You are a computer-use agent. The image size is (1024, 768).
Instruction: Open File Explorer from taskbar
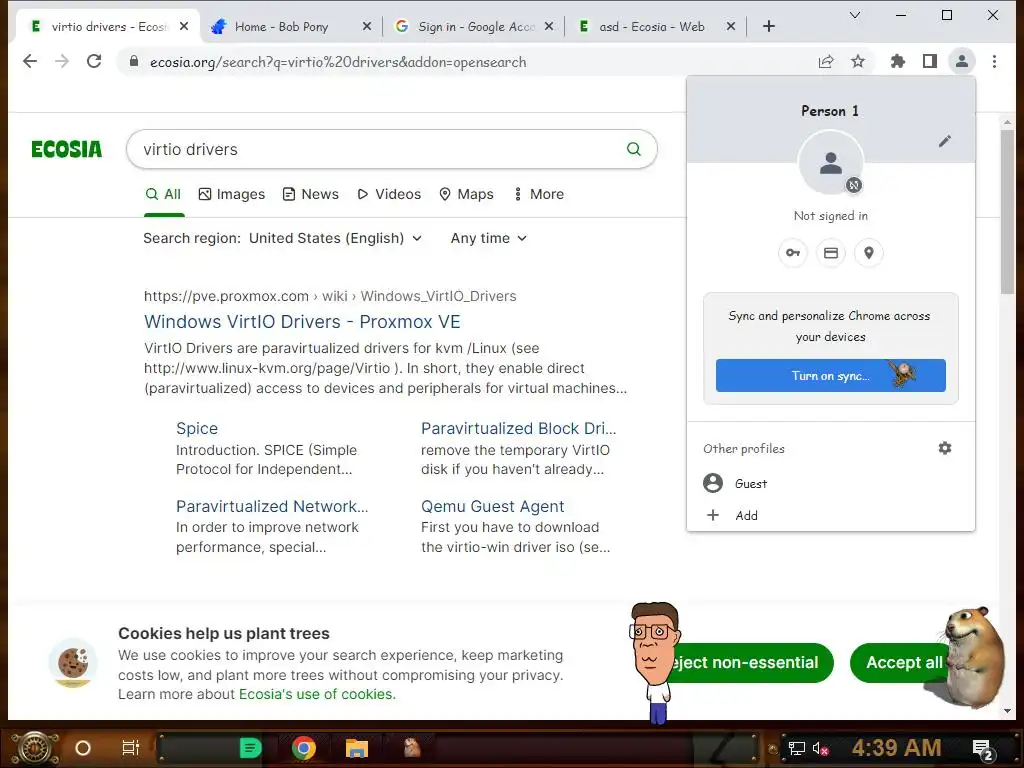point(357,748)
